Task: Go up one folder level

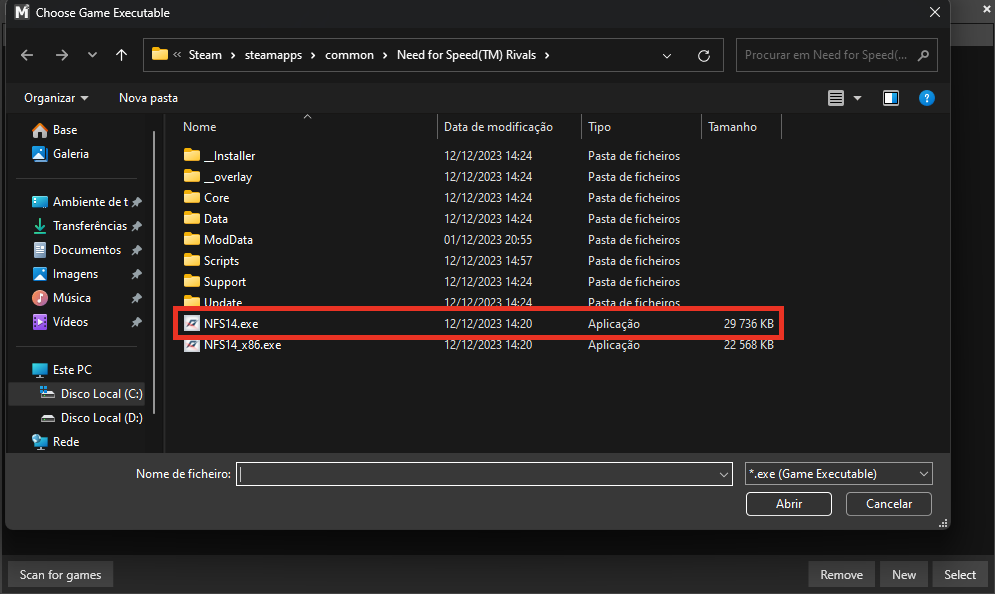Action: 121,55
